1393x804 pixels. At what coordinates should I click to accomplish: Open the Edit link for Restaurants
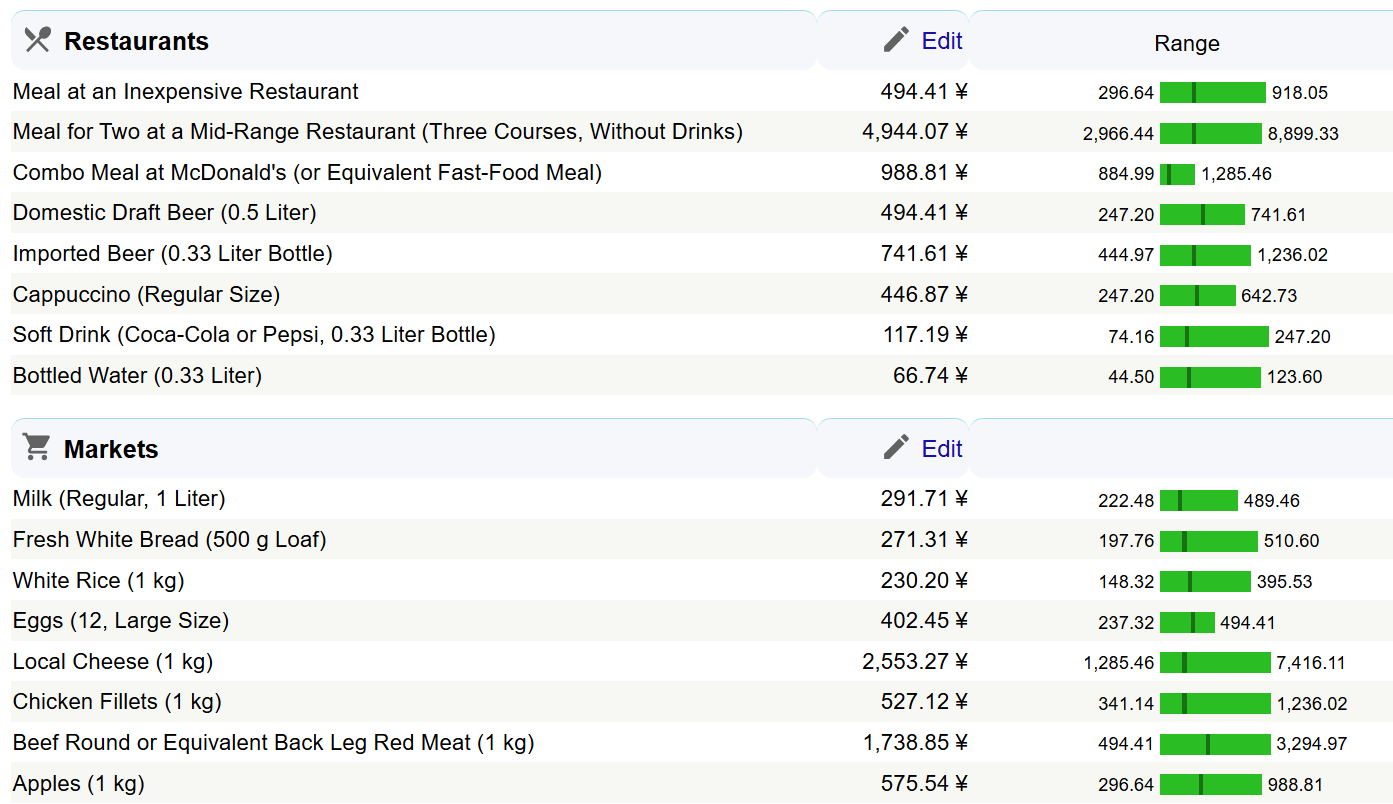[941, 41]
